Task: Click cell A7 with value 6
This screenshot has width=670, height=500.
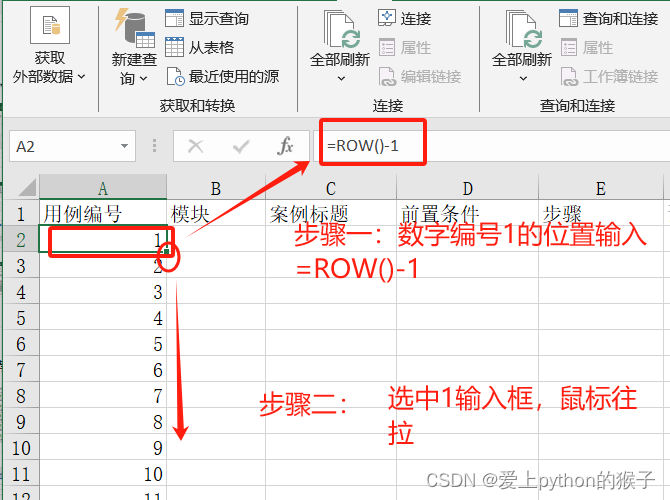Action: [103, 370]
